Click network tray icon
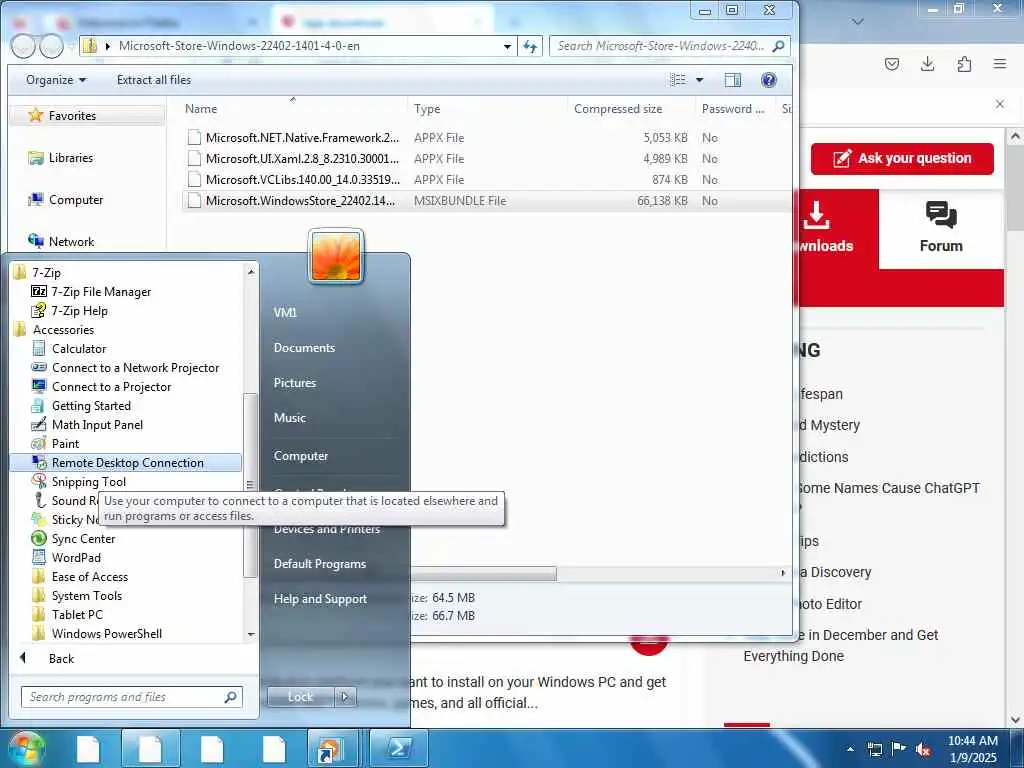Viewport: 1024px width, 768px height. (x=874, y=750)
